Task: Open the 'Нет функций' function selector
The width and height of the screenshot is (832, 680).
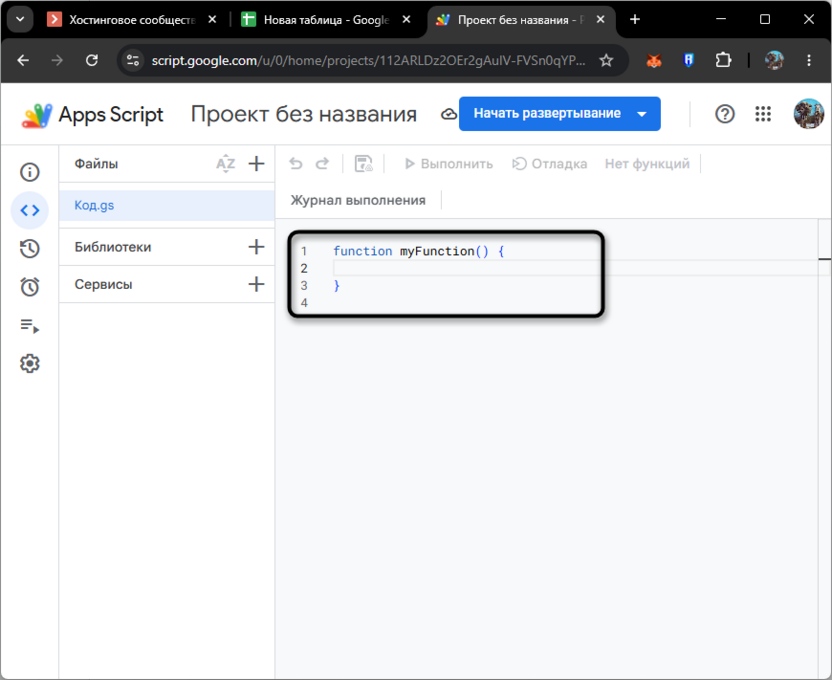Action: point(647,164)
